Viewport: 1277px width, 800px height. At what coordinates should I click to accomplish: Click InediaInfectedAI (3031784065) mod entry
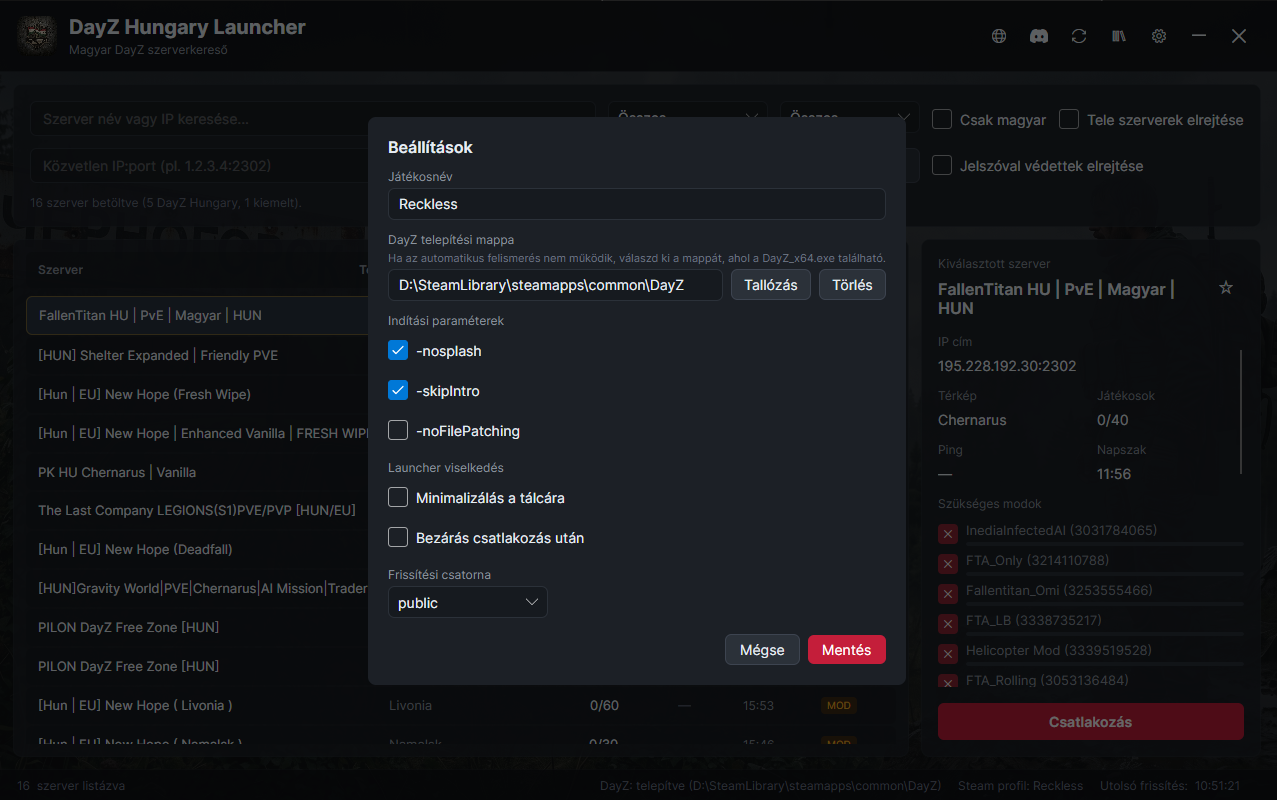pos(1061,531)
